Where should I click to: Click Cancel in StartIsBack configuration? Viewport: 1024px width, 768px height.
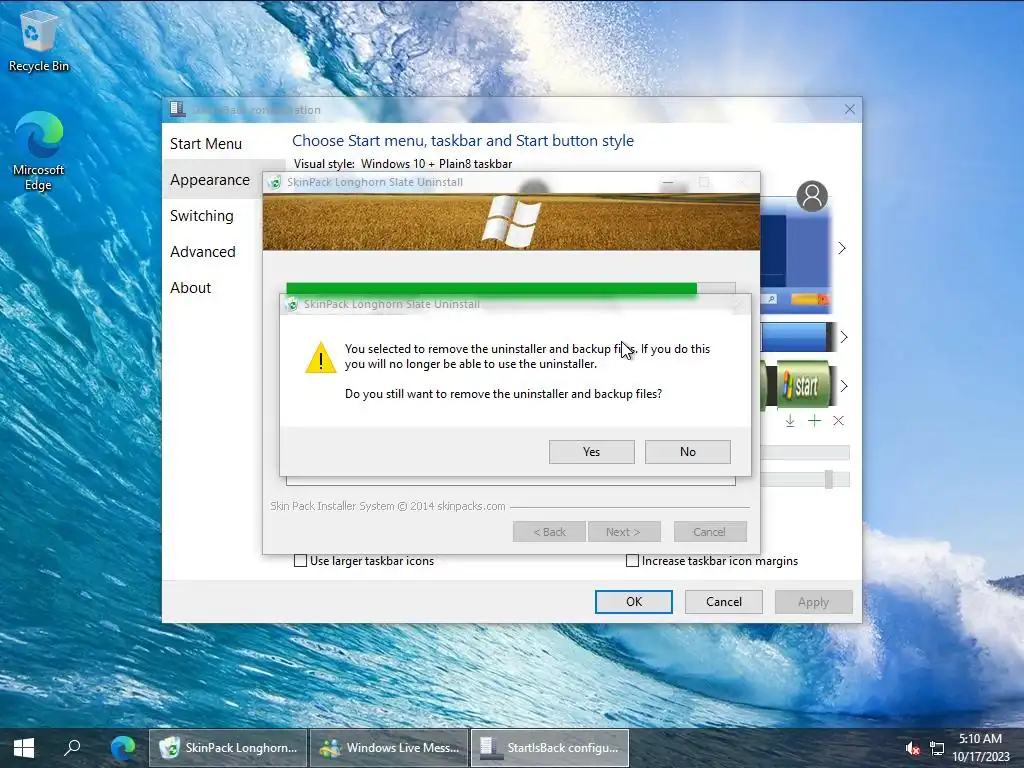tap(724, 601)
